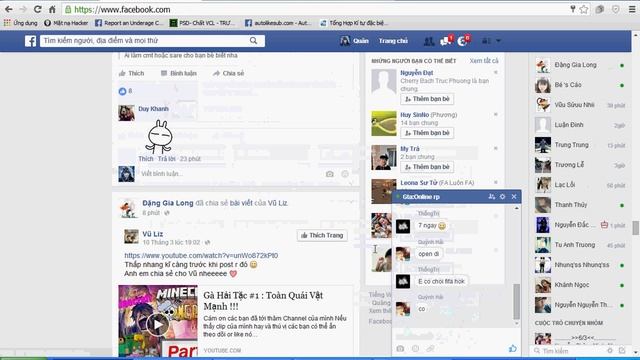The image size is (640, 360).
Task: Open chat with Khánh Ngọc in sidebar
Action: point(580,285)
